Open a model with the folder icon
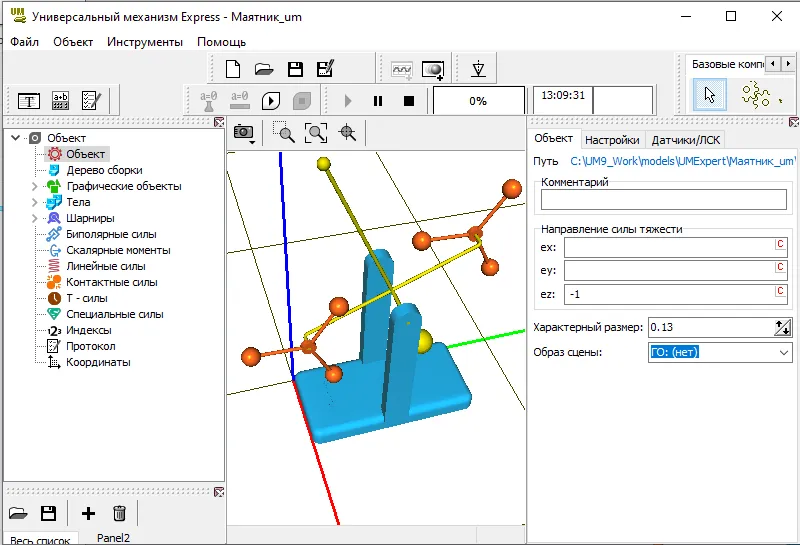800x545 pixels. pyautogui.click(x=264, y=69)
